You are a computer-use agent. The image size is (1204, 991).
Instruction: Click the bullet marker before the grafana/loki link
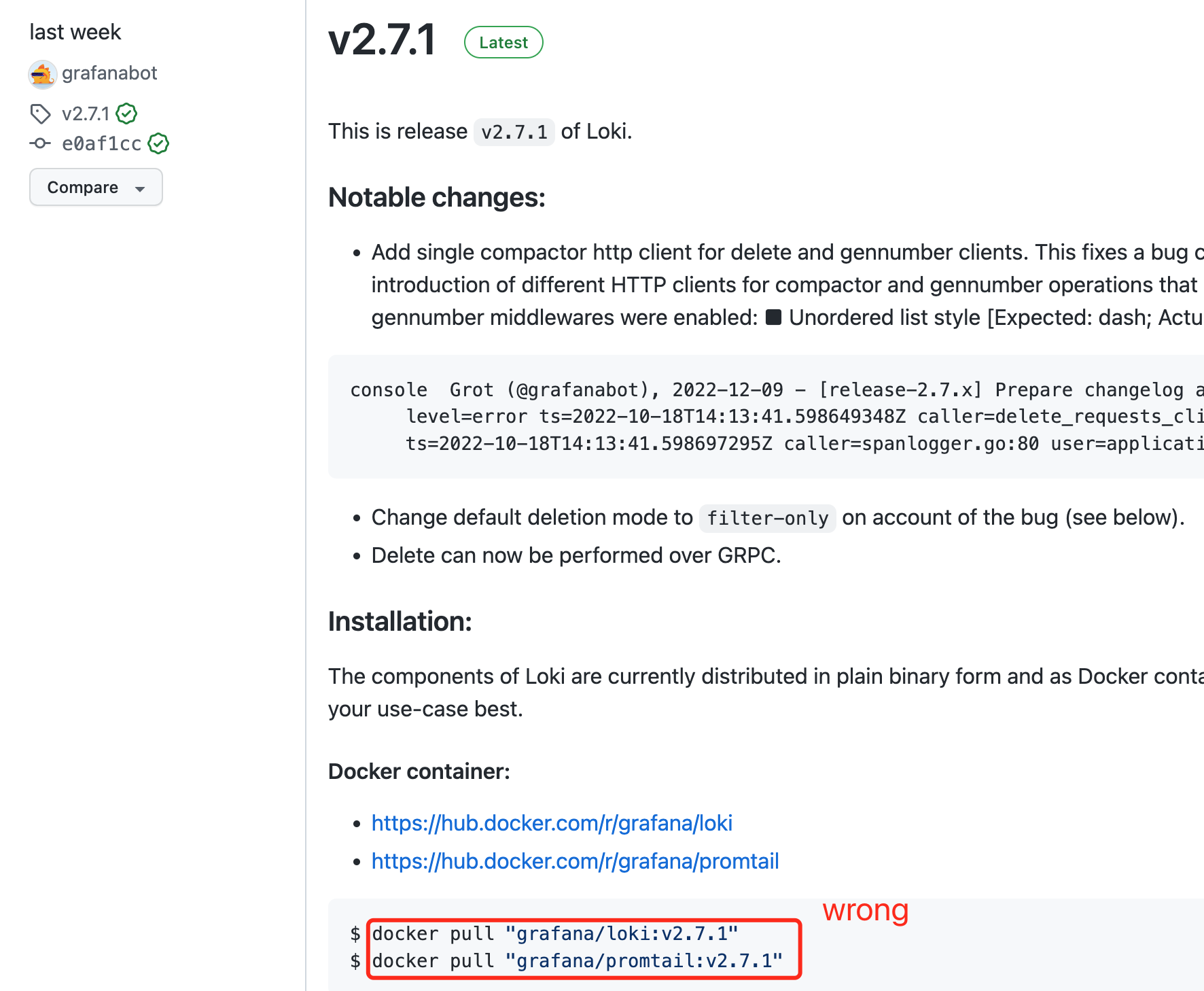(357, 823)
